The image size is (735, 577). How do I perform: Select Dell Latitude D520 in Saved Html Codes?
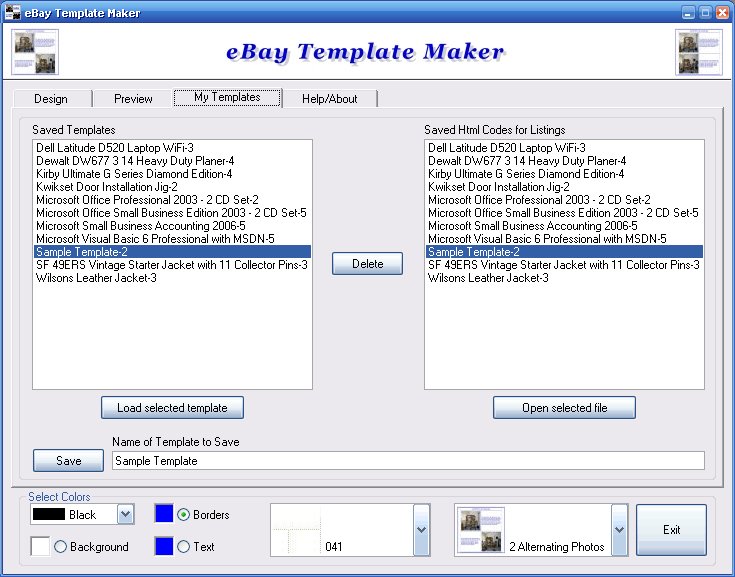pos(564,148)
